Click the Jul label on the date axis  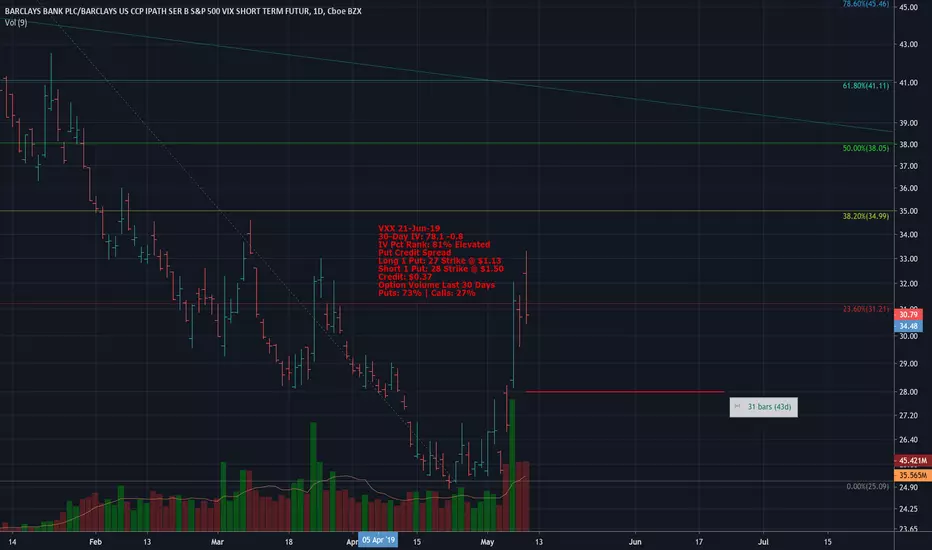(763, 542)
